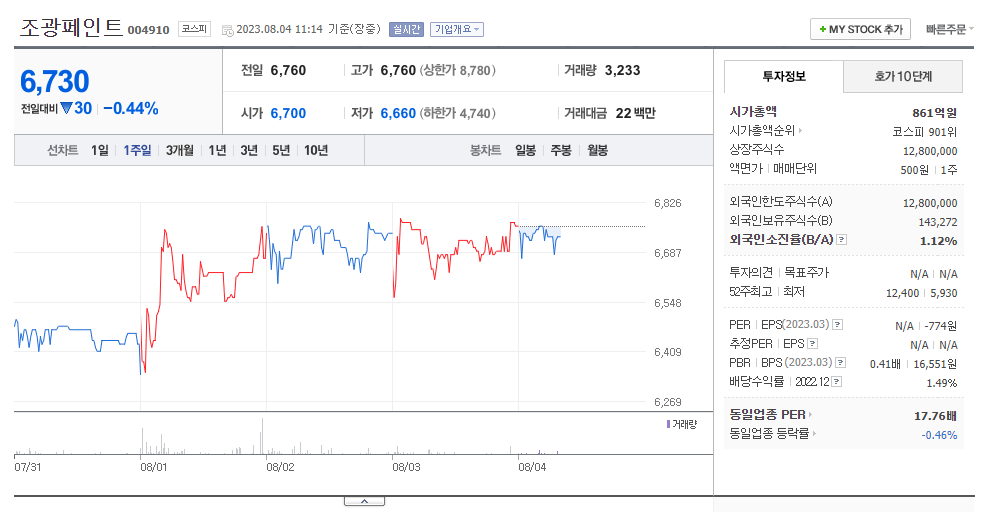
Task: Open help icon next to 배당수익률 2022.12
Action: pyautogui.click(x=837, y=382)
